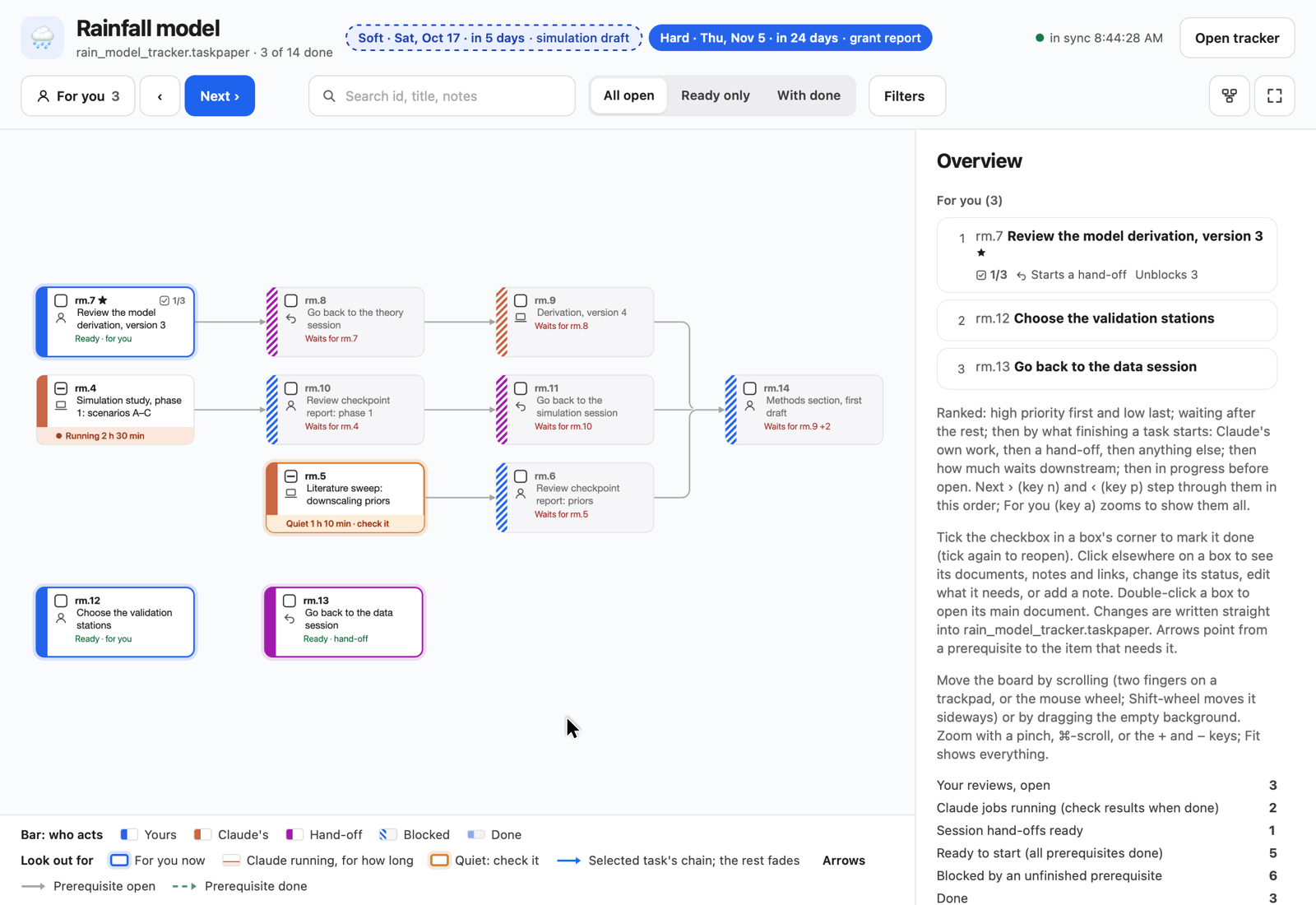
Task: Click the star icon on rm.7 card
Action: pyautogui.click(x=103, y=300)
